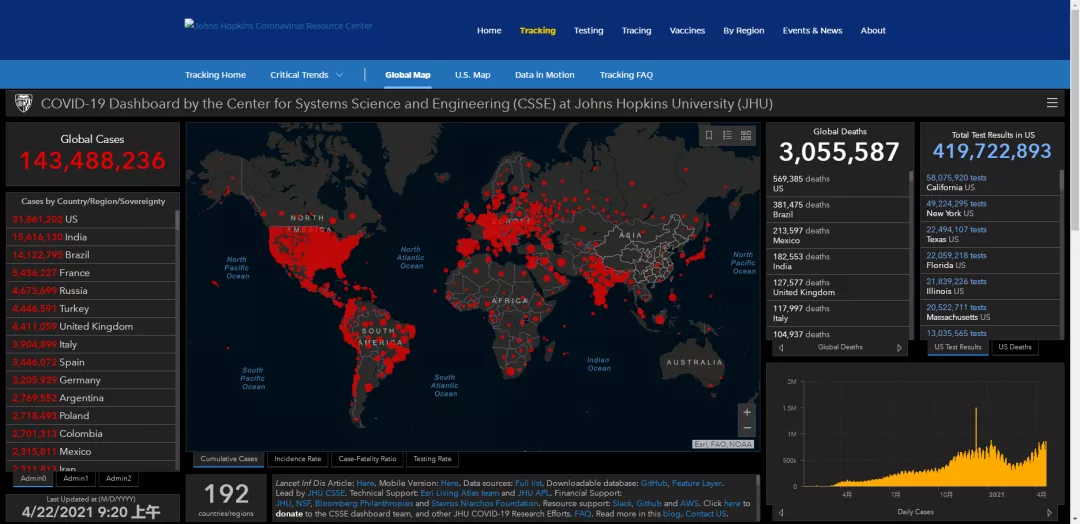
Task: Go to previous Global Deaths panel arrow
Action: click(781, 348)
